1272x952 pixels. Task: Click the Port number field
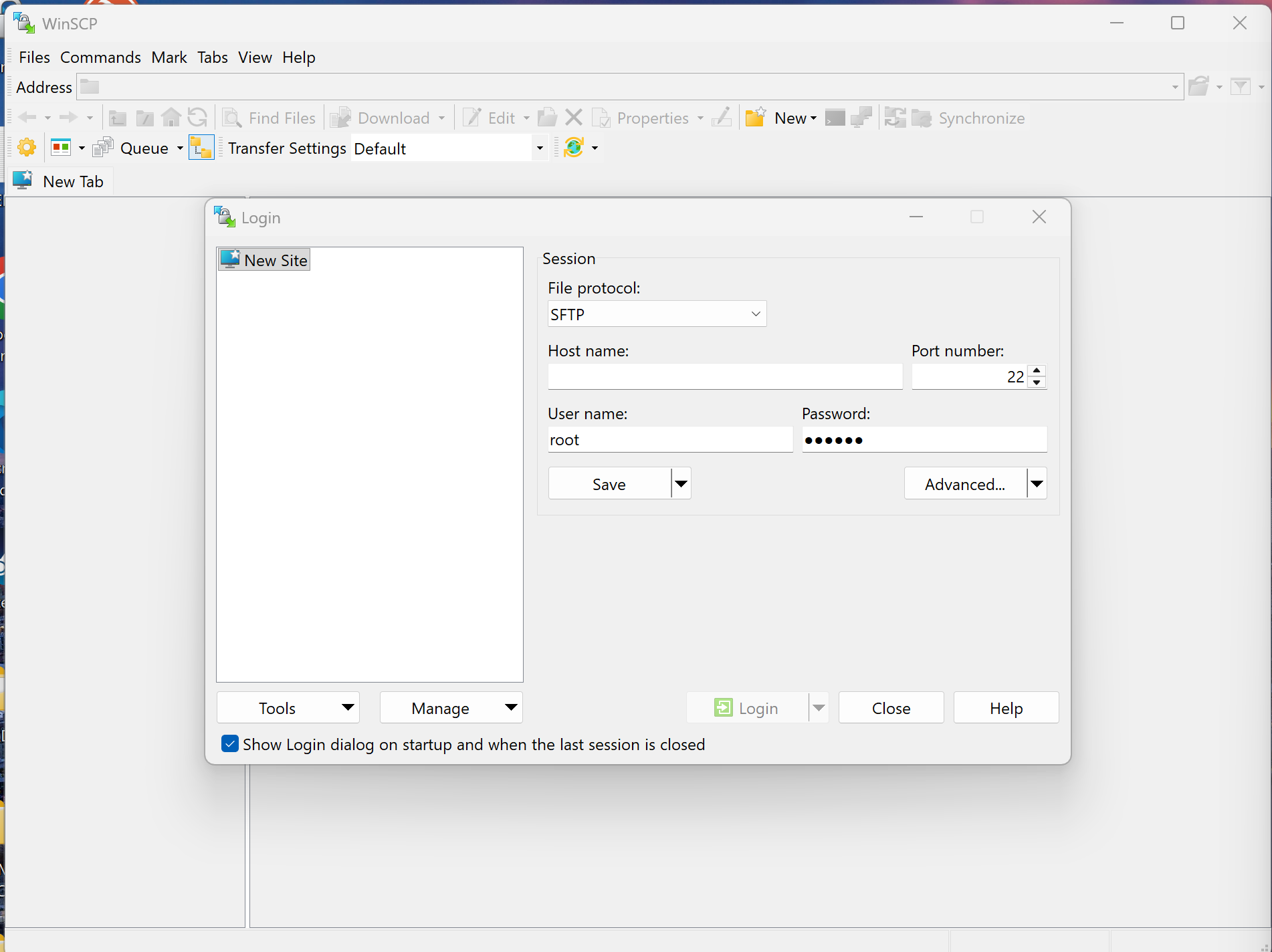(x=970, y=376)
